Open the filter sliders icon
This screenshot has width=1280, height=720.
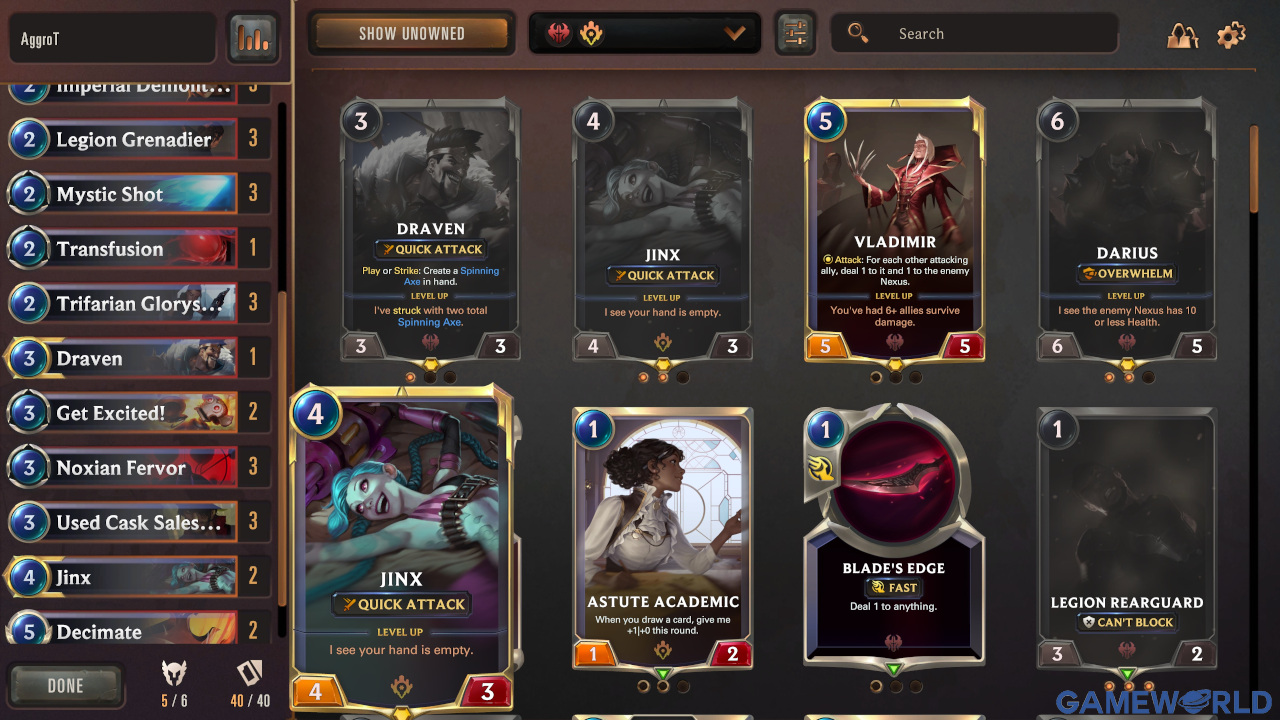click(x=795, y=34)
